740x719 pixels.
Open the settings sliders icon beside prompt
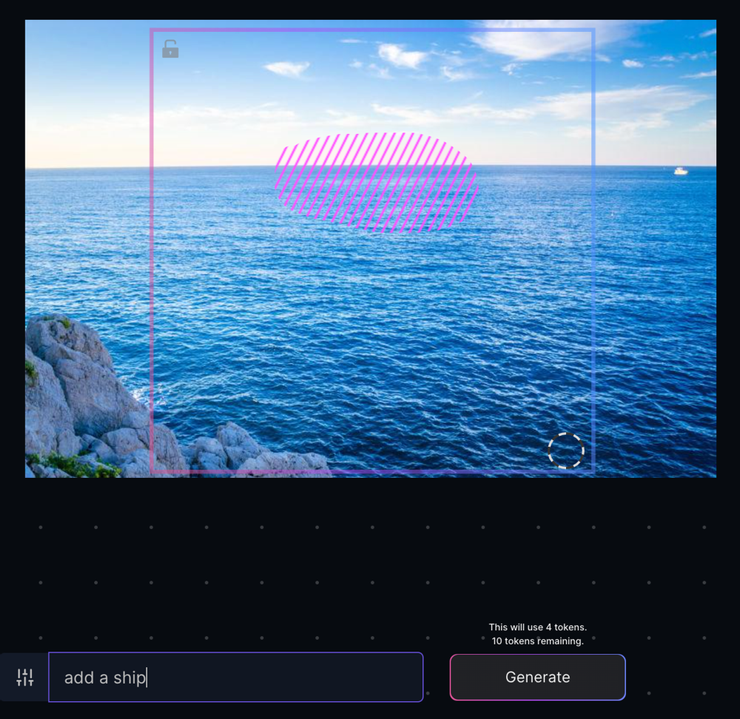pyautogui.click(x=25, y=677)
